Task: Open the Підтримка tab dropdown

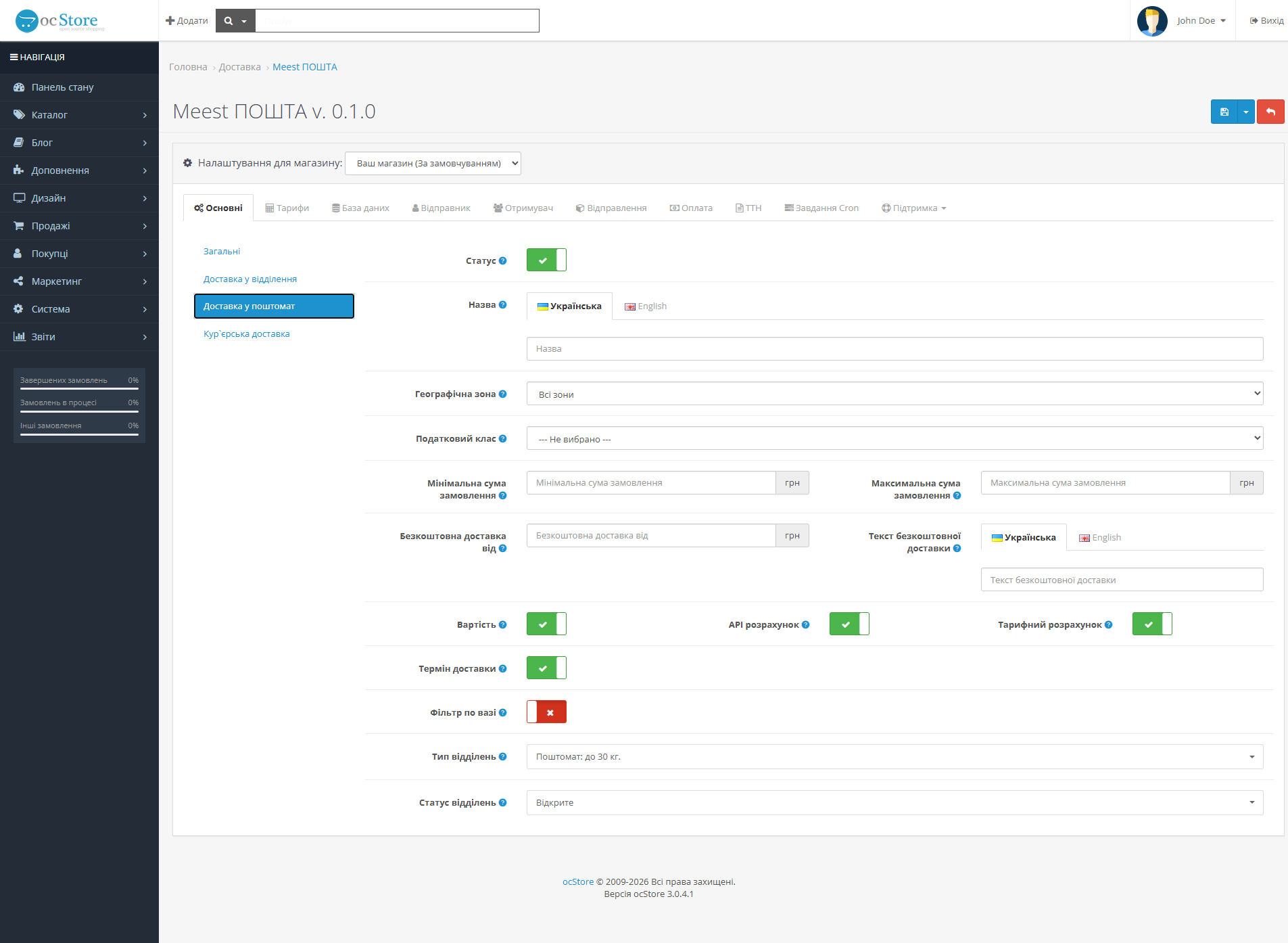Action: pos(913,208)
